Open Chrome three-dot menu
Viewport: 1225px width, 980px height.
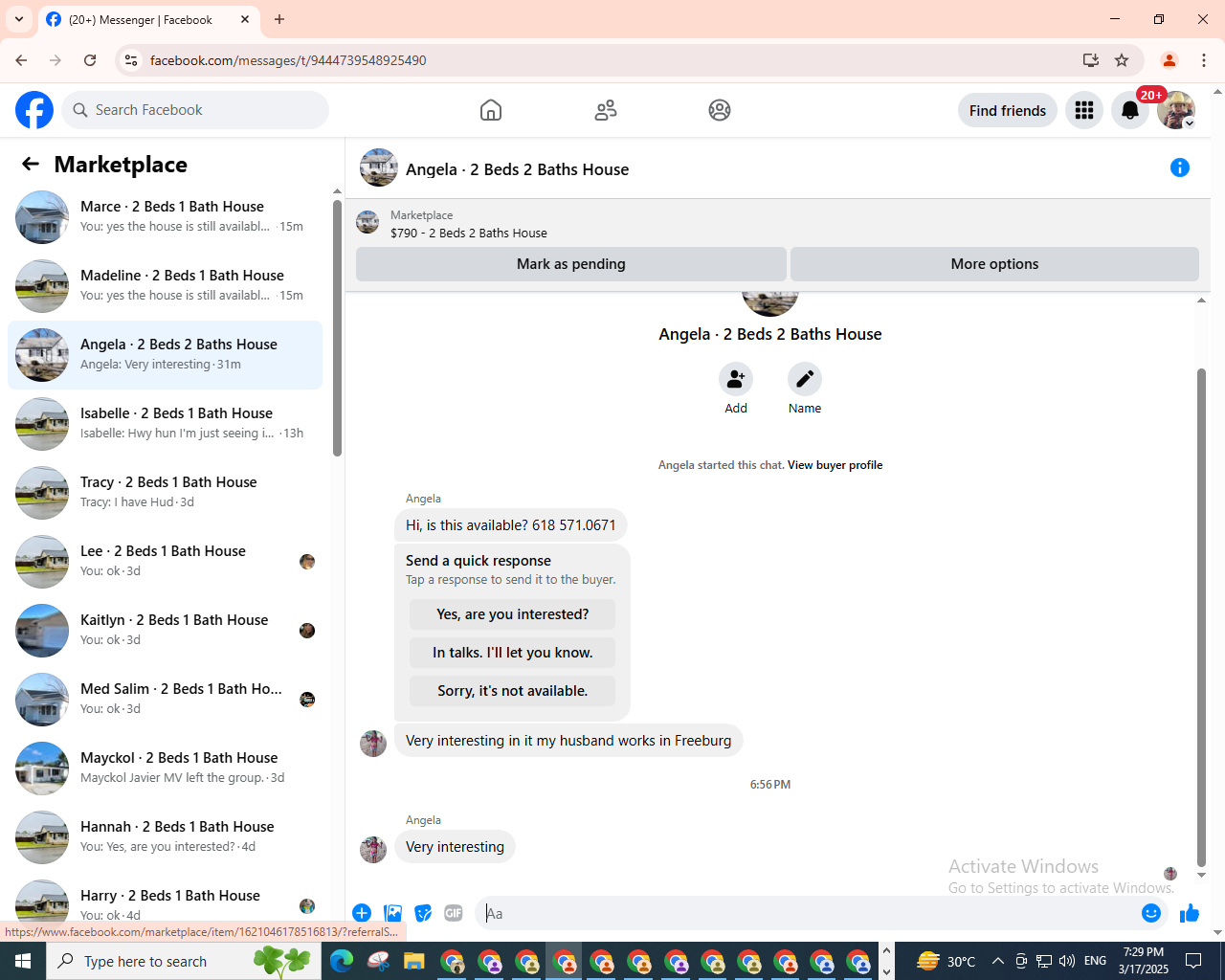click(x=1204, y=60)
